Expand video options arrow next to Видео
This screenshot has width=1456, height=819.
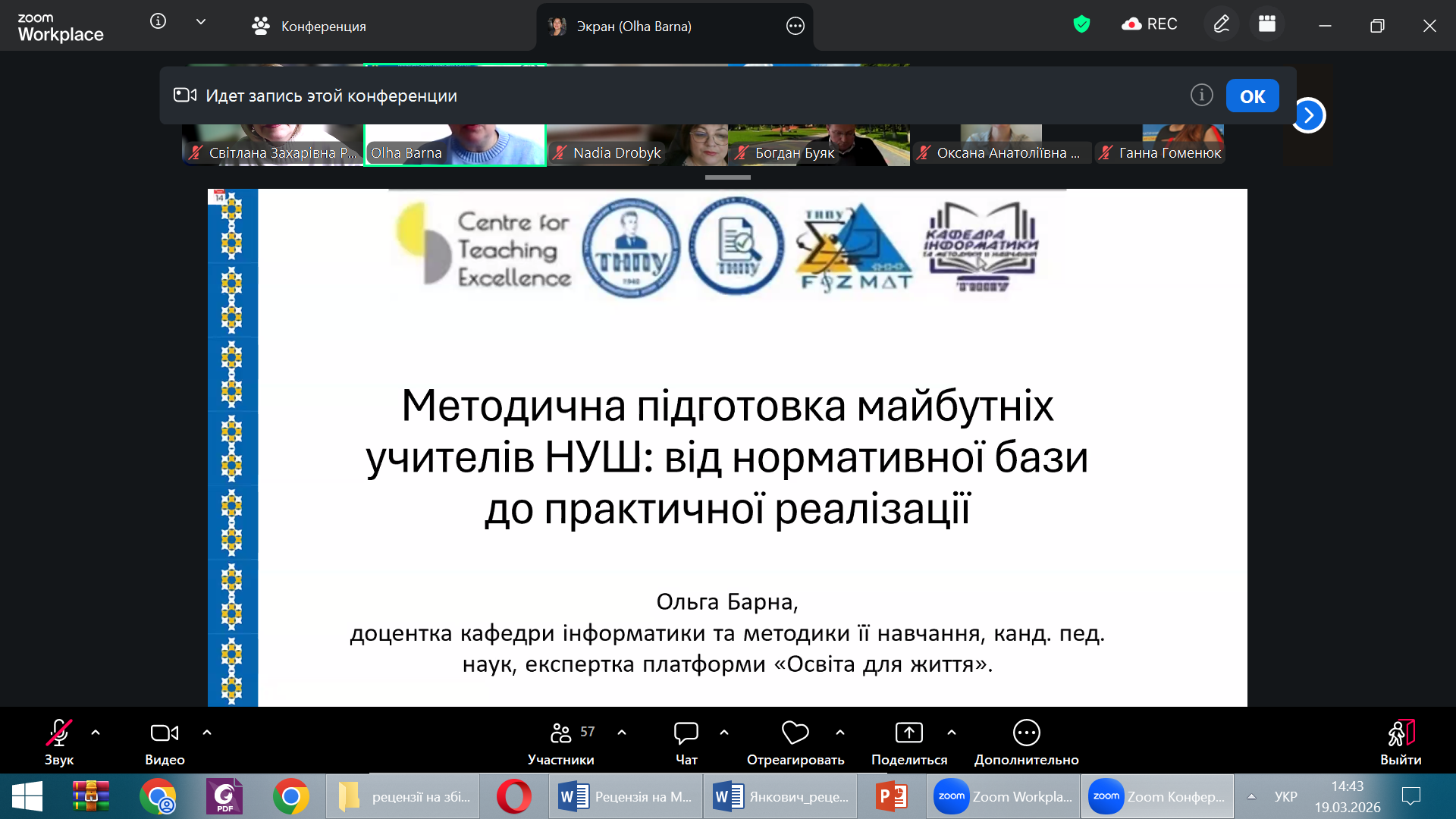click(207, 733)
